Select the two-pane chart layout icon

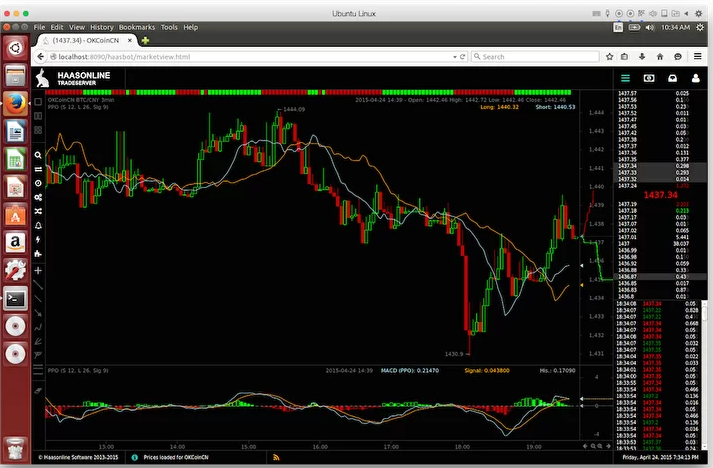[38, 116]
